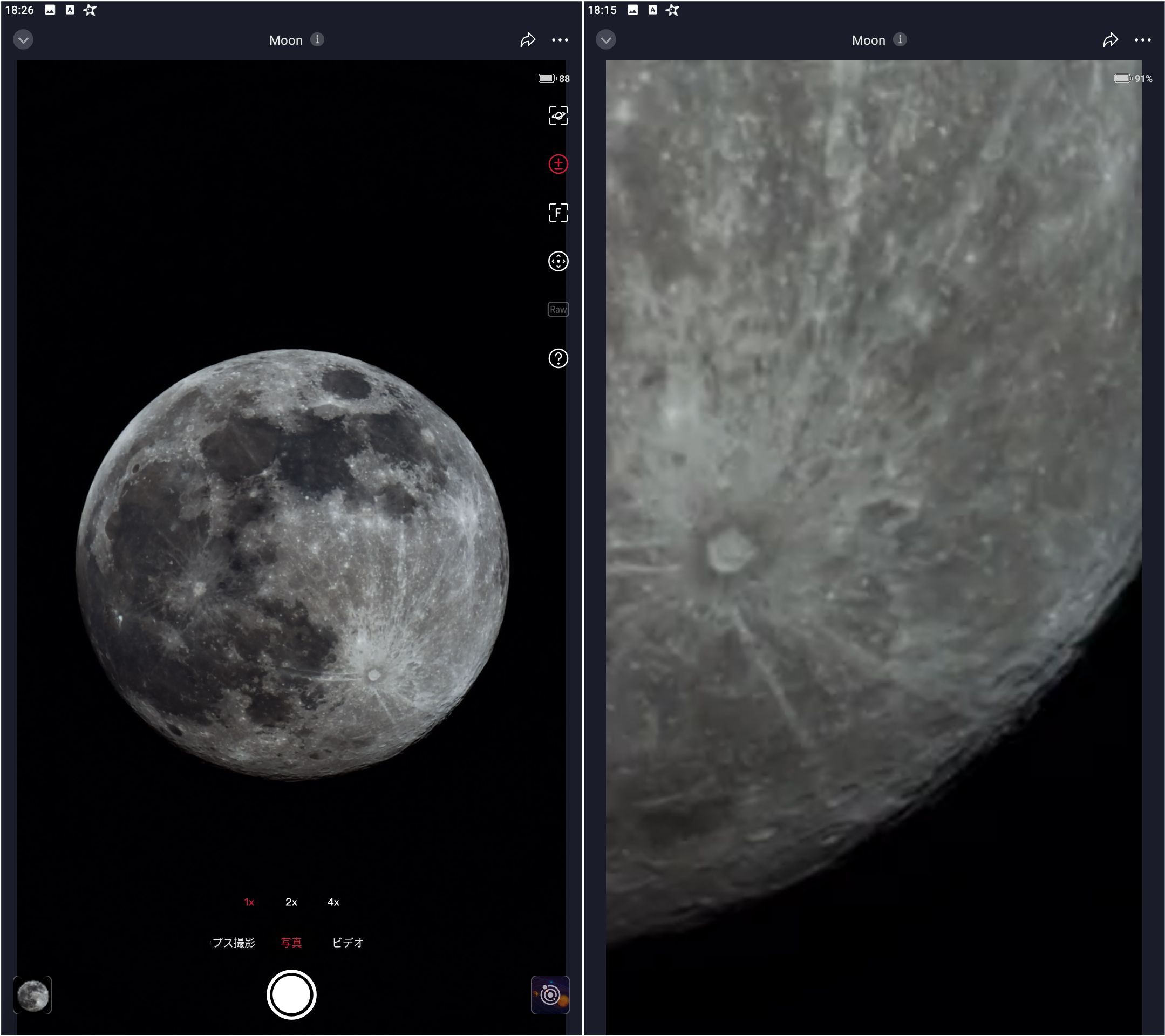Open the moon gallery thumbnail
The width and height of the screenshot is (1165, 1036).
[x=32, y=995]
